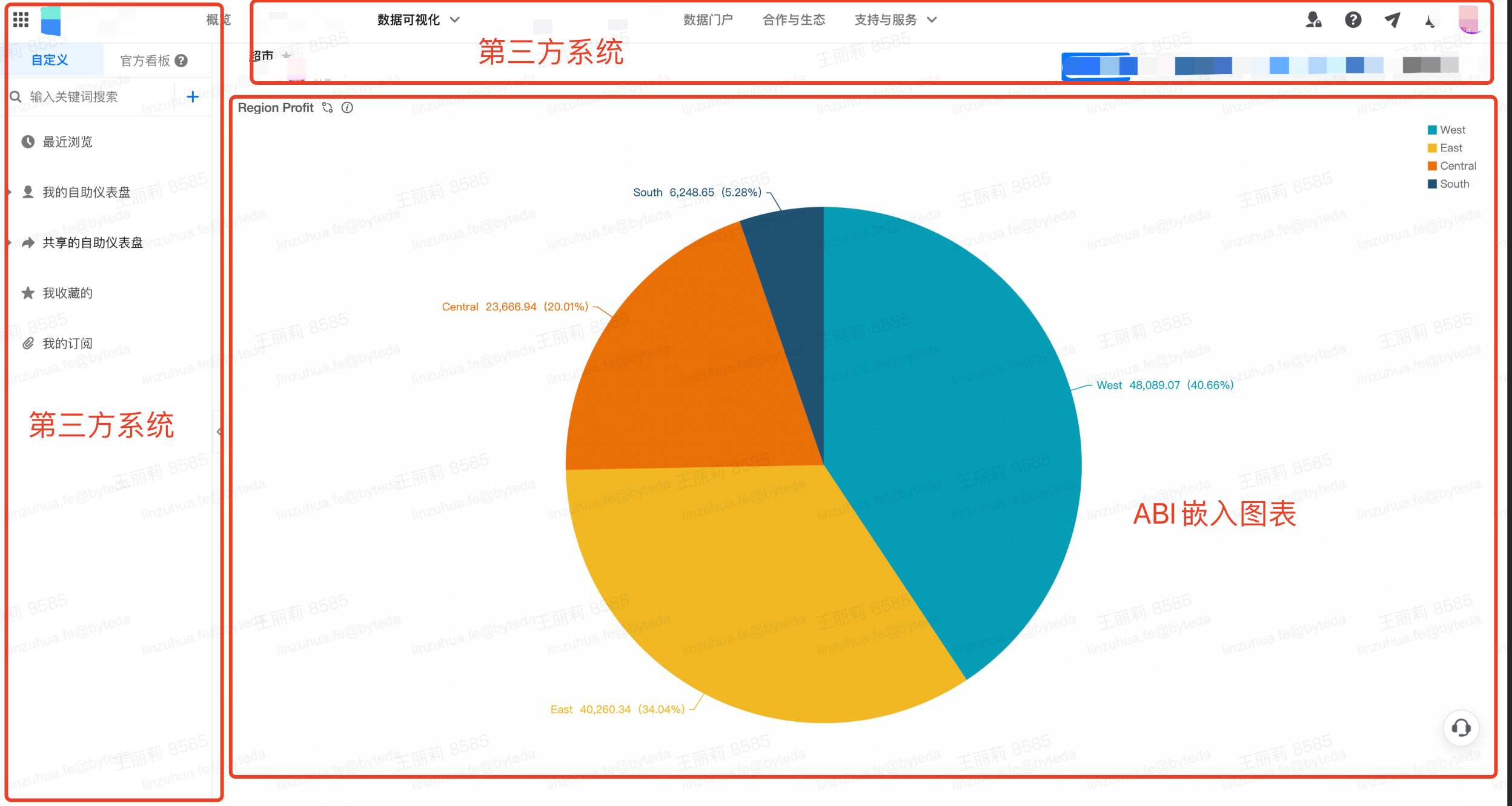Click the product logo icon
This screenshot has height=806, width=1512.
pos(51,21)
